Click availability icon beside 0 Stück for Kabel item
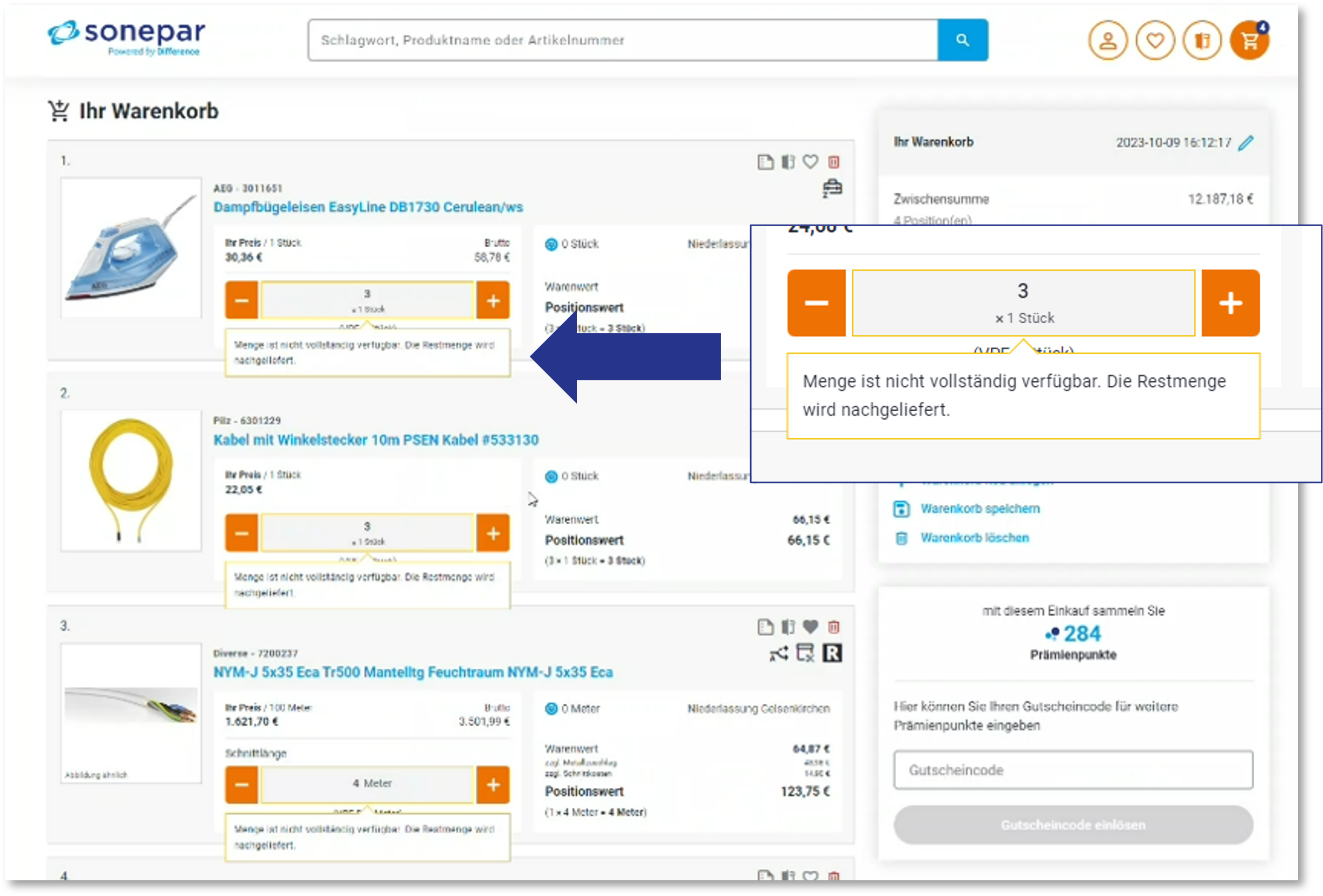 (551, 477)
